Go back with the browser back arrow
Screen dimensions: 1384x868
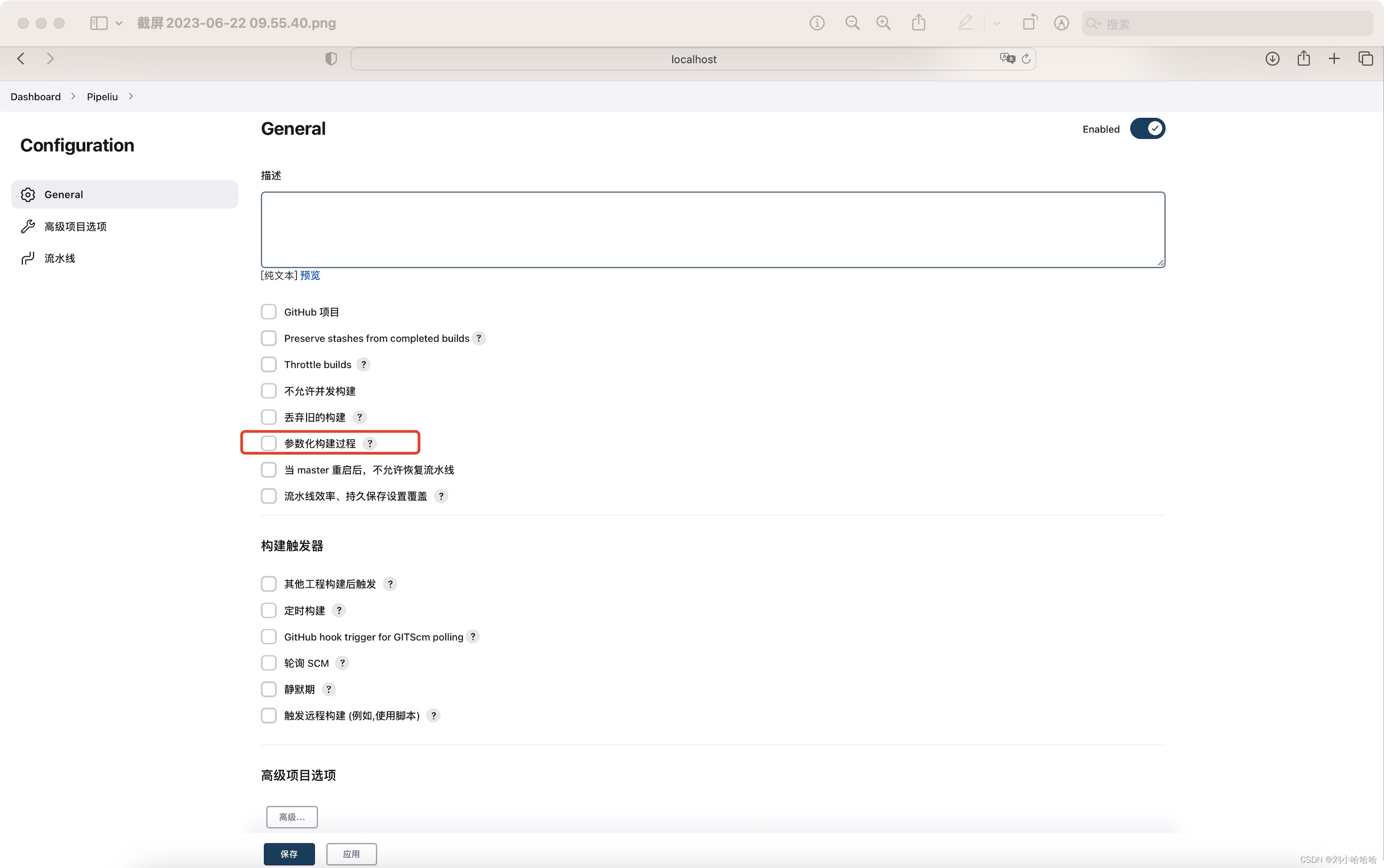(x=21, y=59)
